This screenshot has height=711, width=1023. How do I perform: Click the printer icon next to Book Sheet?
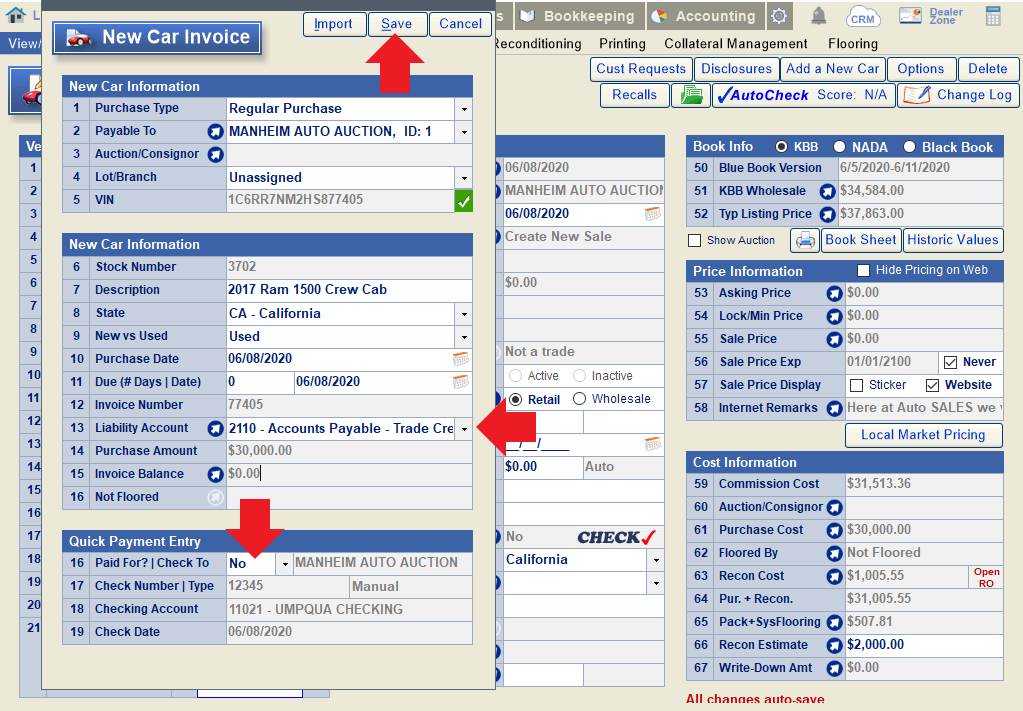[x=805, y=241]
